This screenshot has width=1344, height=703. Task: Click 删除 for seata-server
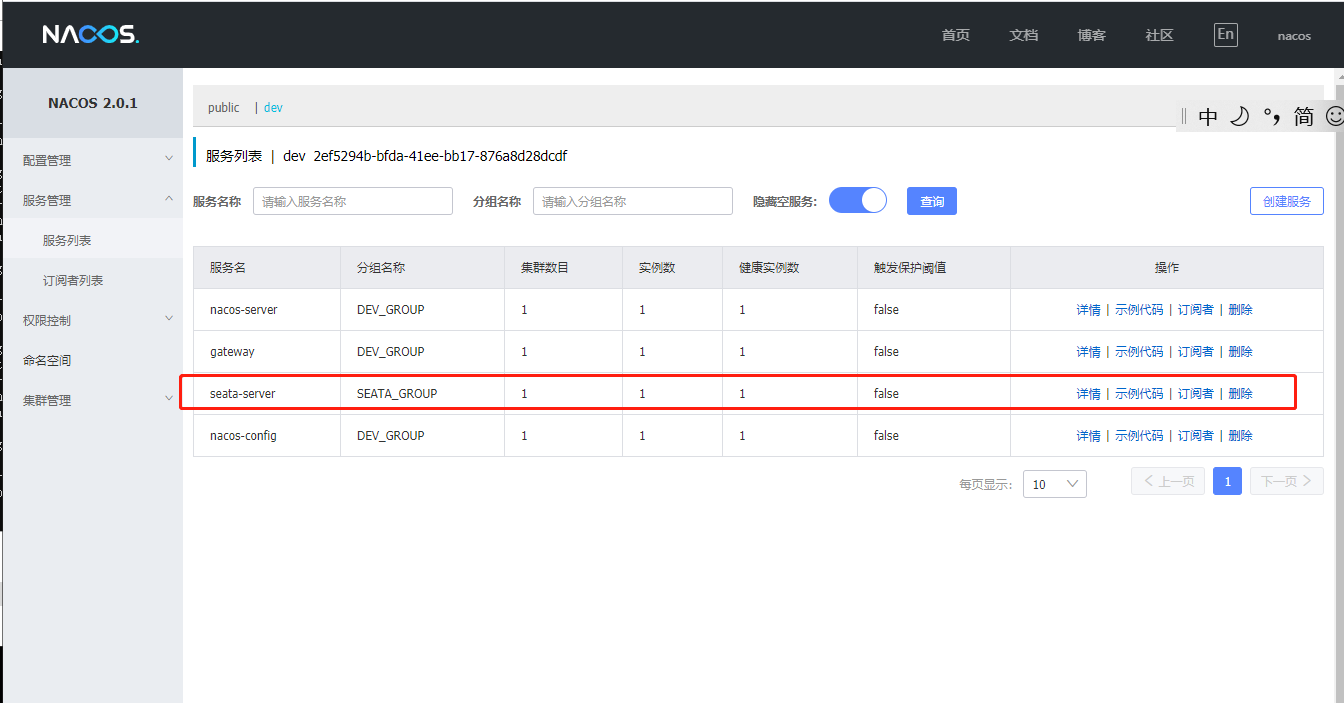[1240, 394]
